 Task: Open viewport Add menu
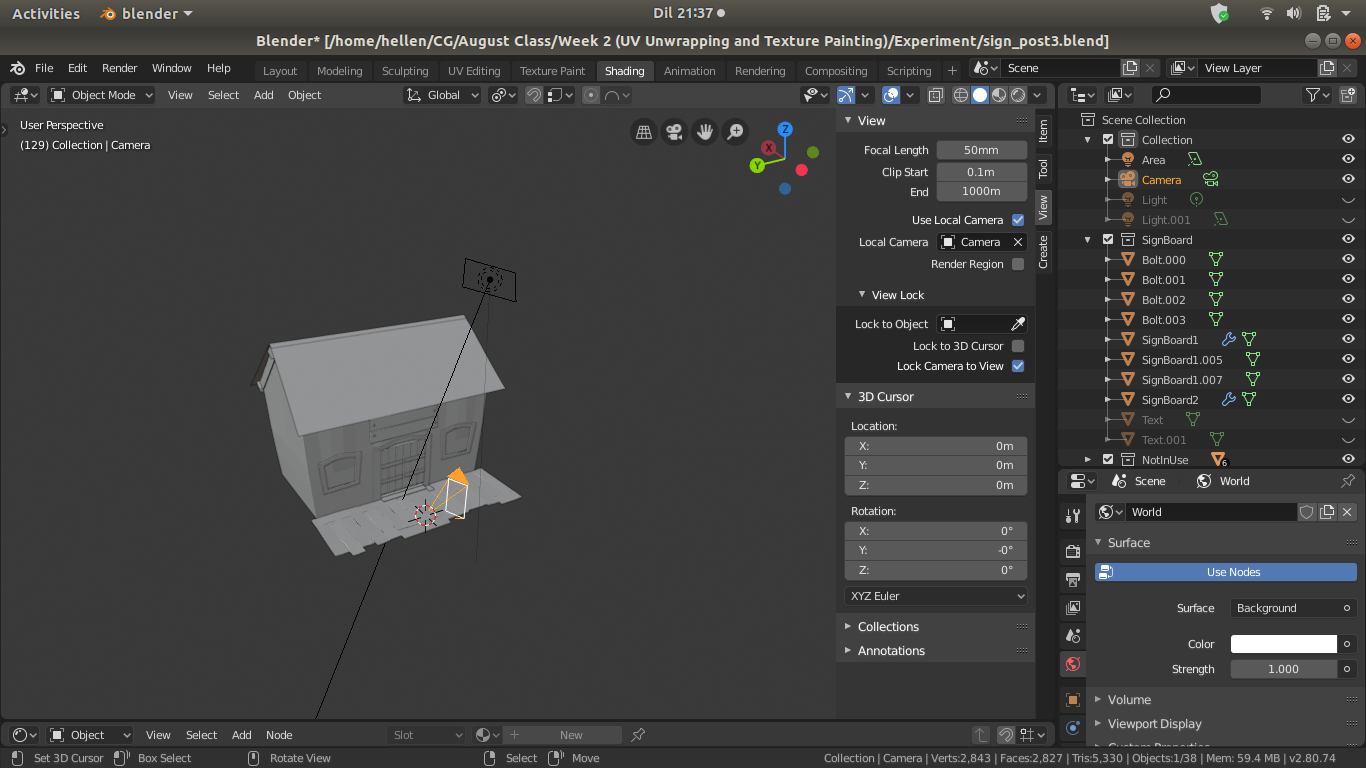(263, 95)
